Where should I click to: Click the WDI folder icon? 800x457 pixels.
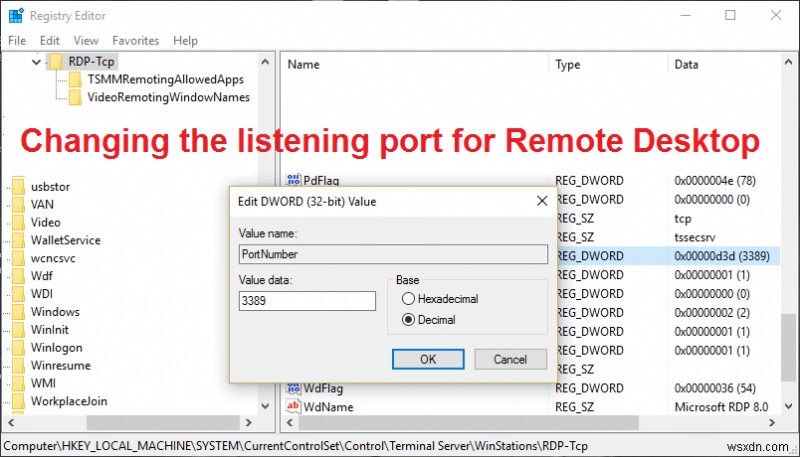coord(18,294)
